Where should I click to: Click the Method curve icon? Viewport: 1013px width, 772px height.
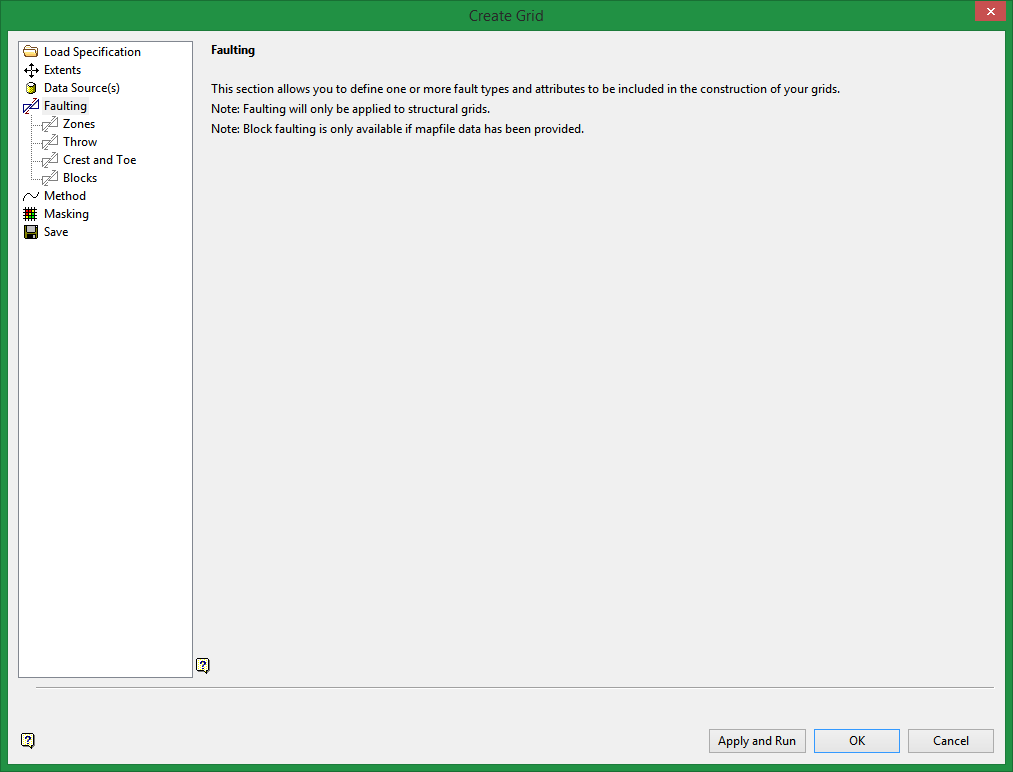coord(31,196)
